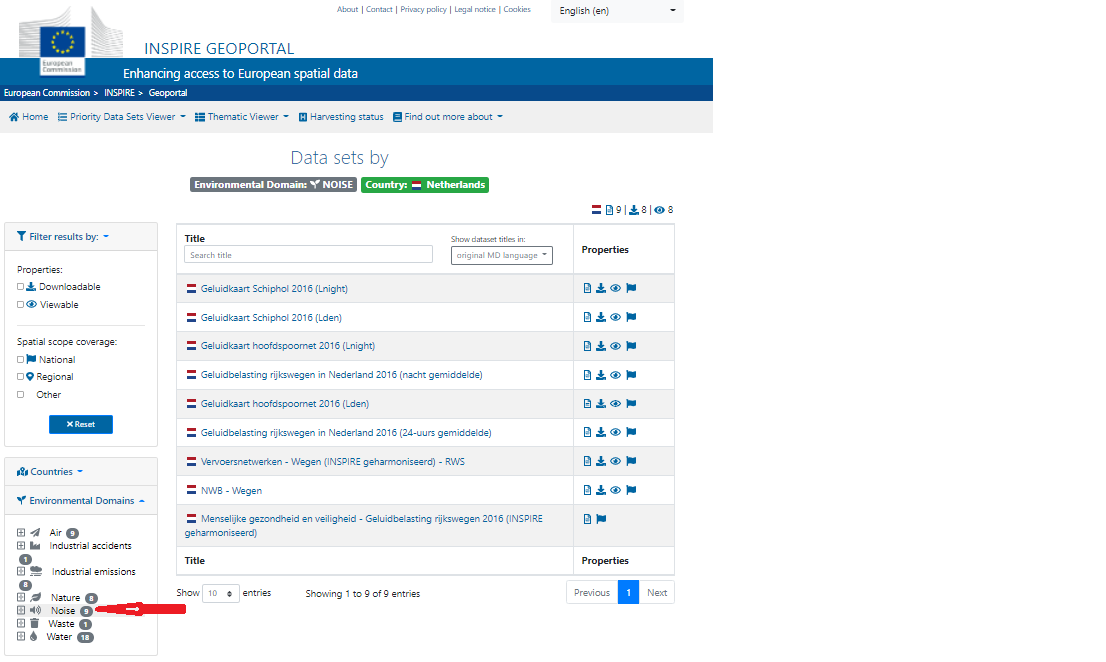Open metadata icon for Geluidkaart Schiphol 2016 (Lden)
Image resolution: width=1106 pixels, height=662 pixels.
point(587,317)
